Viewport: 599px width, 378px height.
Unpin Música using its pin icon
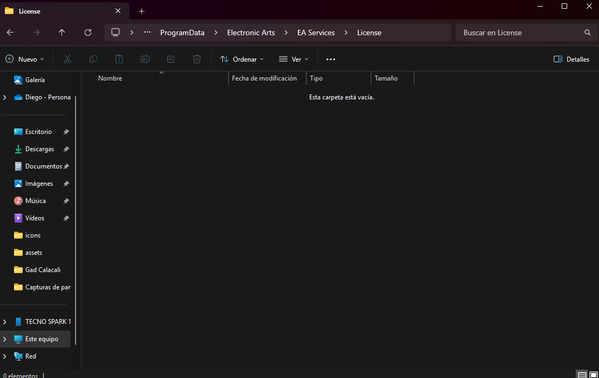66,201
